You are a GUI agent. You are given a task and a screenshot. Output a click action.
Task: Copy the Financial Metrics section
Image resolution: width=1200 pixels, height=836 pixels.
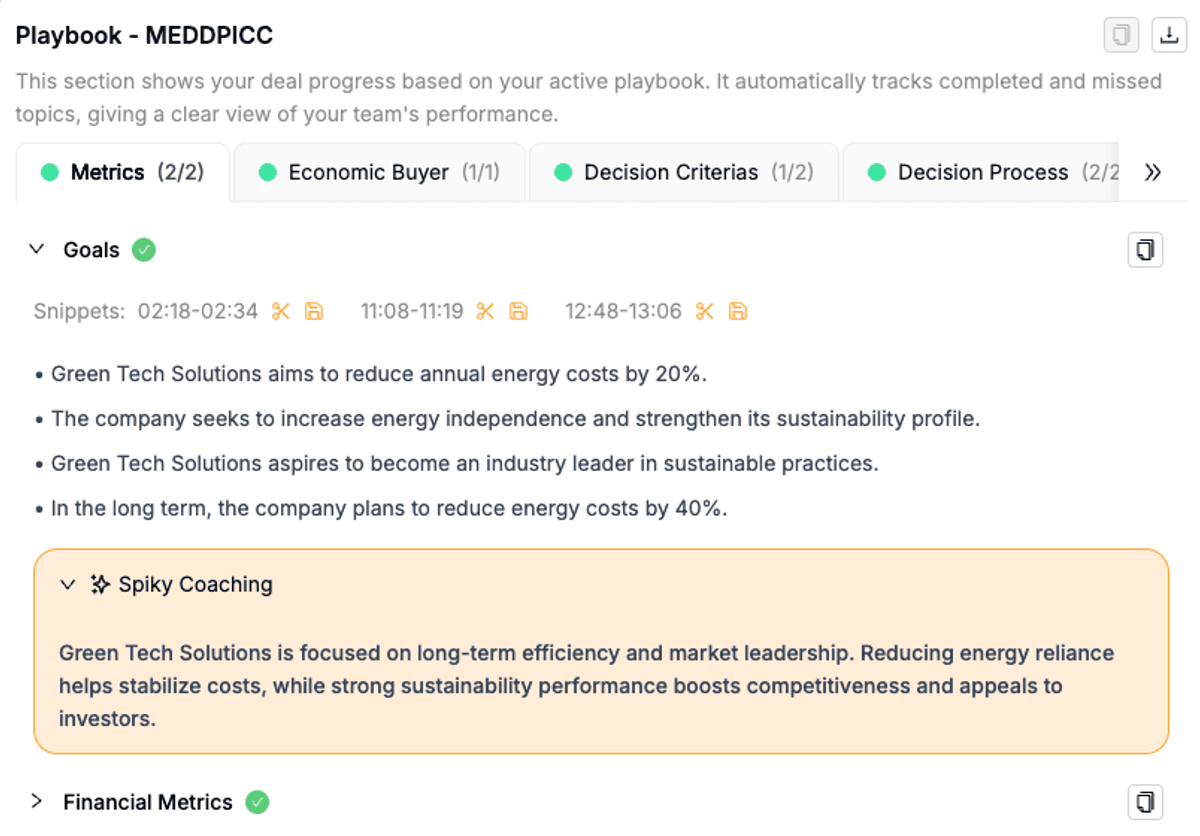click(1146, 802)
